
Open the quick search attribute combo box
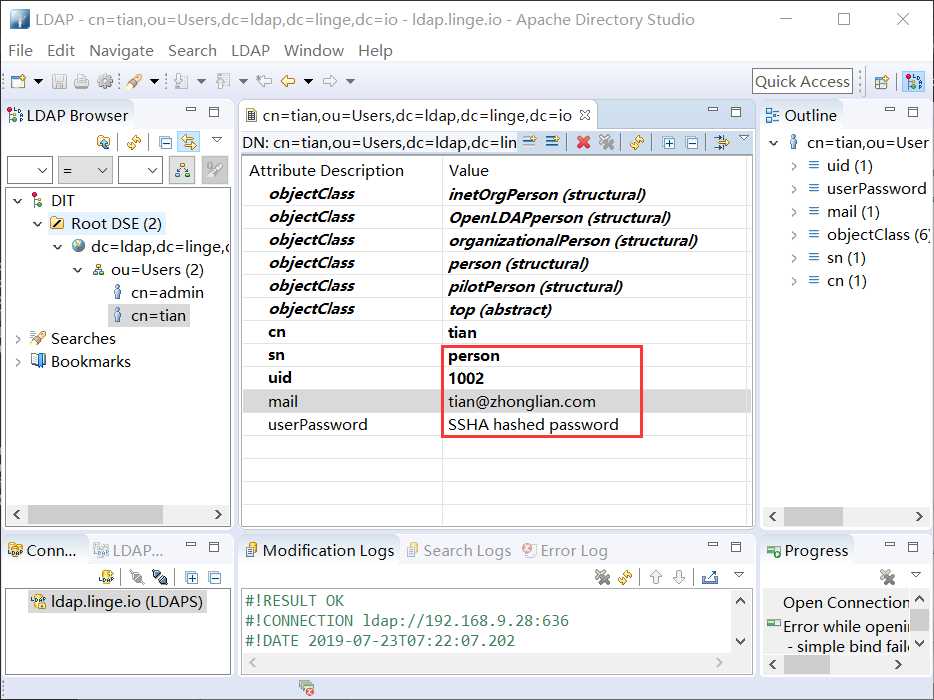coord(30,171)
